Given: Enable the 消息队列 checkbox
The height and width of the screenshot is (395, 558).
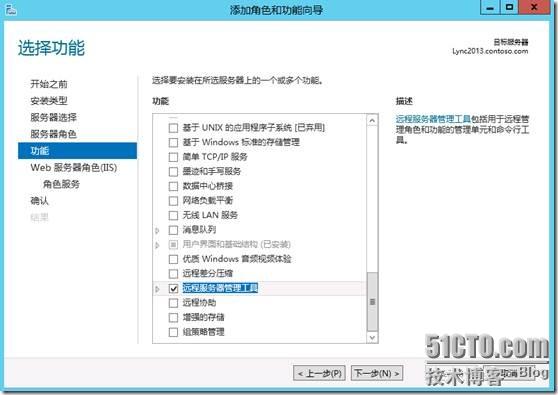Looking at the screenshot, I should pos(173,230).
